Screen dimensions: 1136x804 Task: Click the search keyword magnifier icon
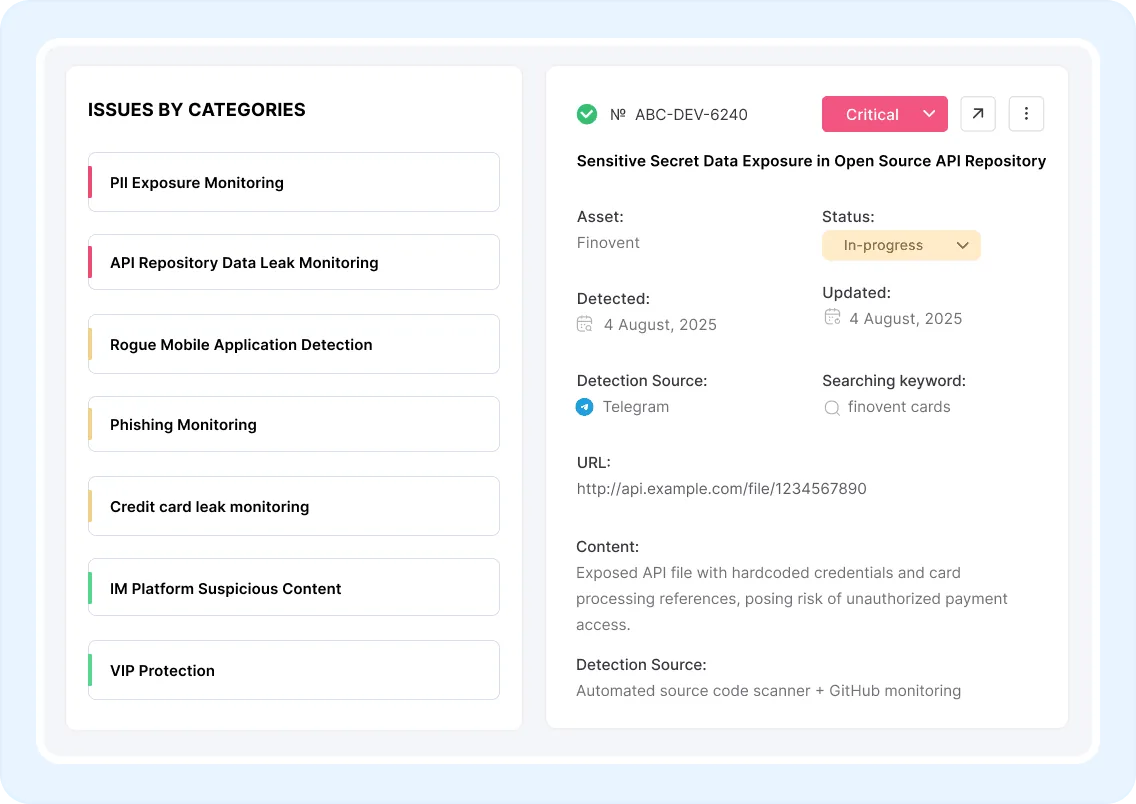[x=831, y=408]
